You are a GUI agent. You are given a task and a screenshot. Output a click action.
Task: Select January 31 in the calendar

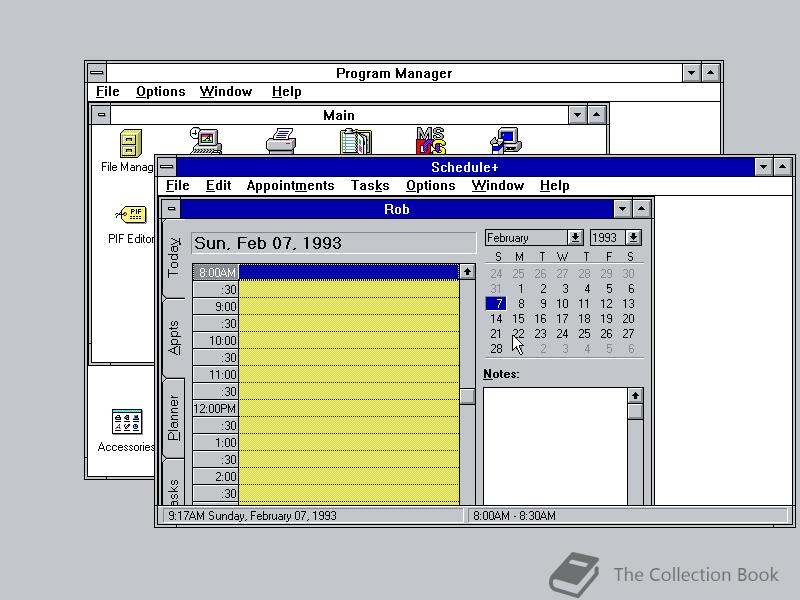(496, 289)
